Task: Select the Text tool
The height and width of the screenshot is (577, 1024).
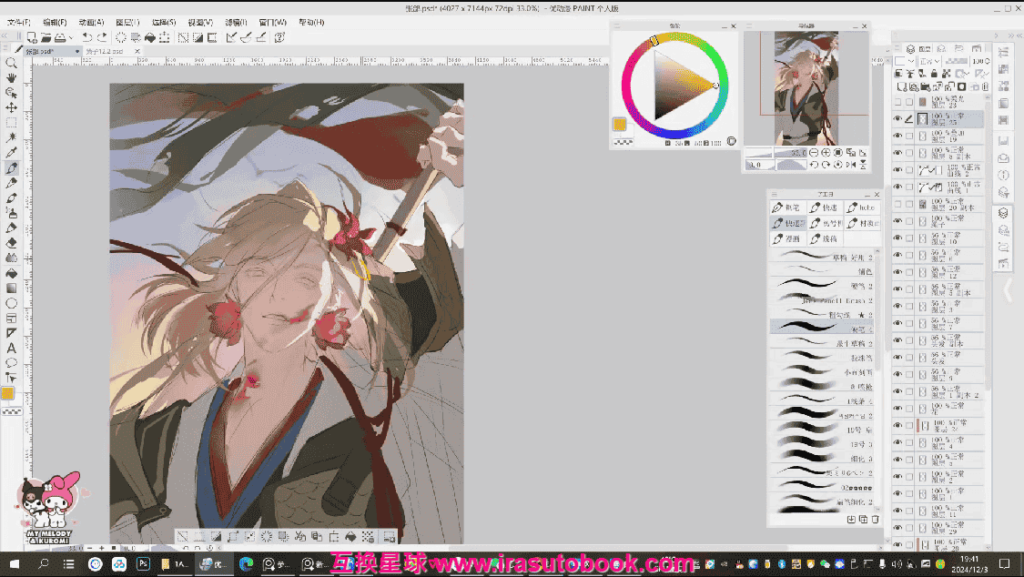Action: click(x=11, y=348)
